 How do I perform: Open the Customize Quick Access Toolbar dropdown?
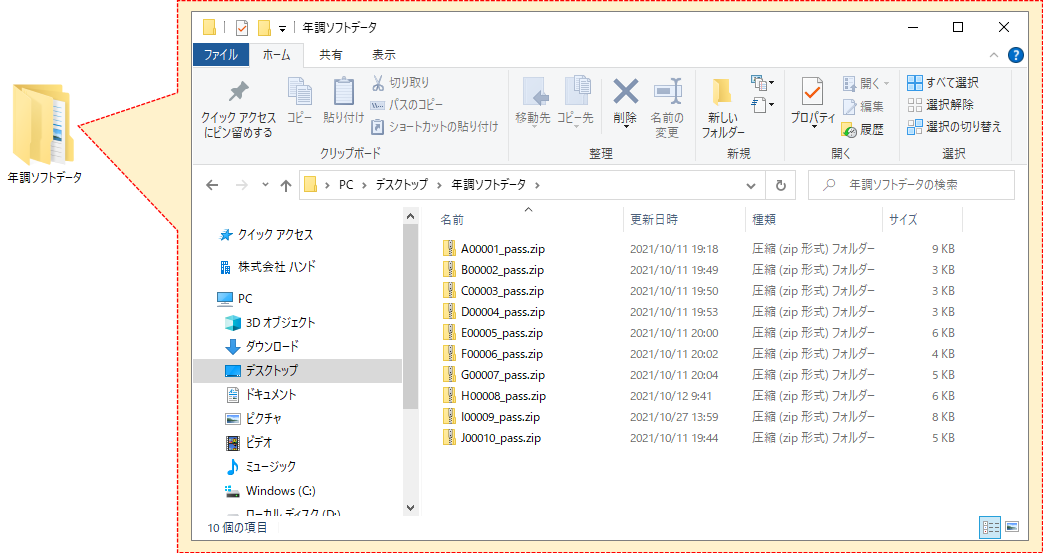(x=282, y=28)
